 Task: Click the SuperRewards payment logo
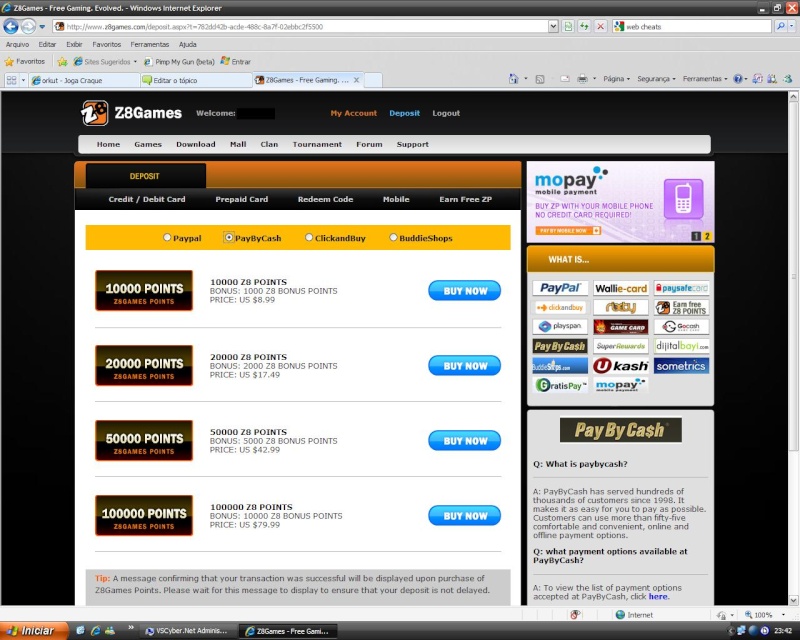click(621, 346)
